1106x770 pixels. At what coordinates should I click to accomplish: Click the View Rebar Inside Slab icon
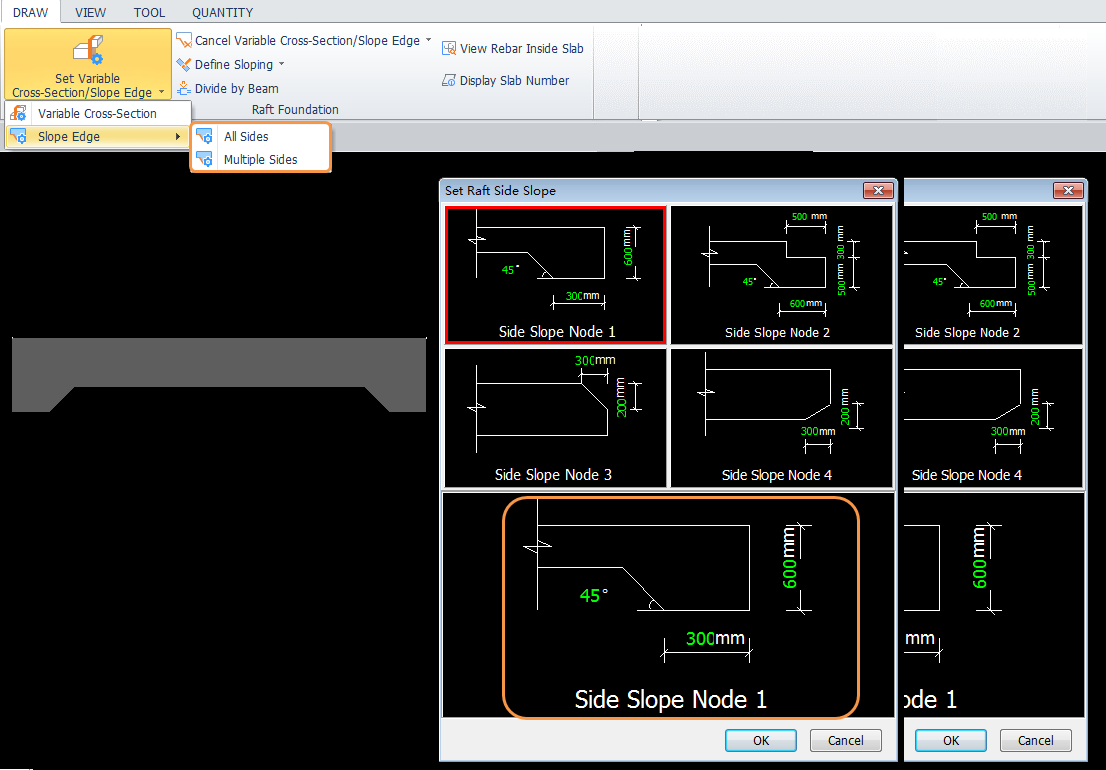coord(449,49)
